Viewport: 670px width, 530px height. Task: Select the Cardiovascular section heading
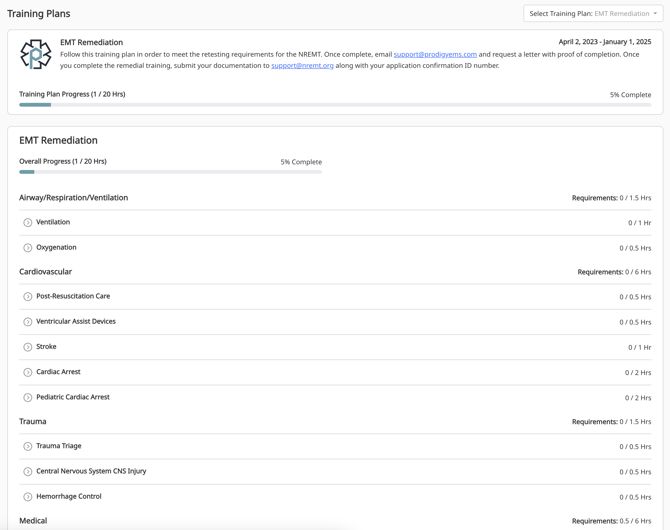(x=45, y=271)
